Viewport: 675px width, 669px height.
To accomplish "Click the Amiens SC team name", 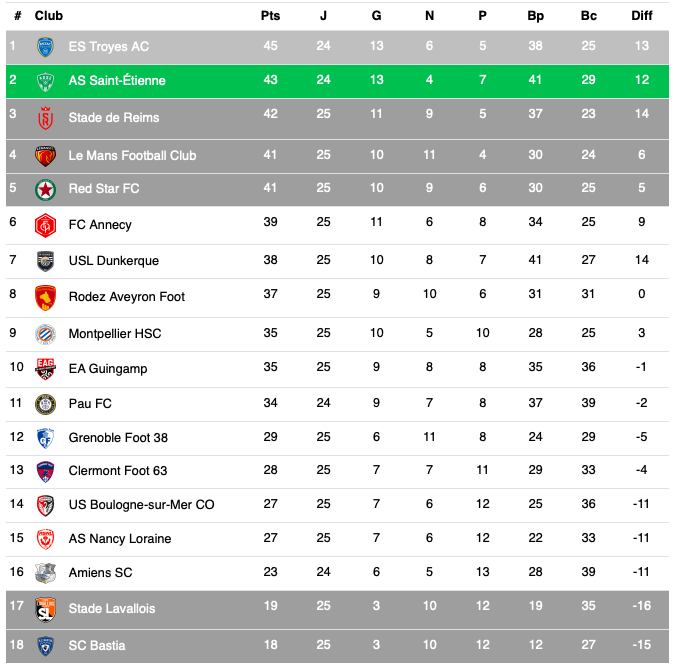I will (100, 573).
